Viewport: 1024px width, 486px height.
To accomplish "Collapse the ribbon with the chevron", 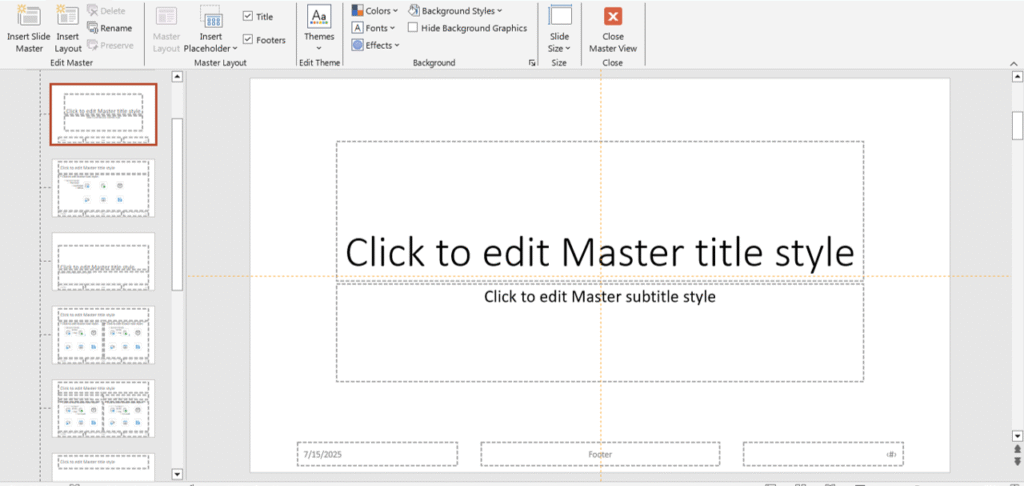I will (1014, 63).
